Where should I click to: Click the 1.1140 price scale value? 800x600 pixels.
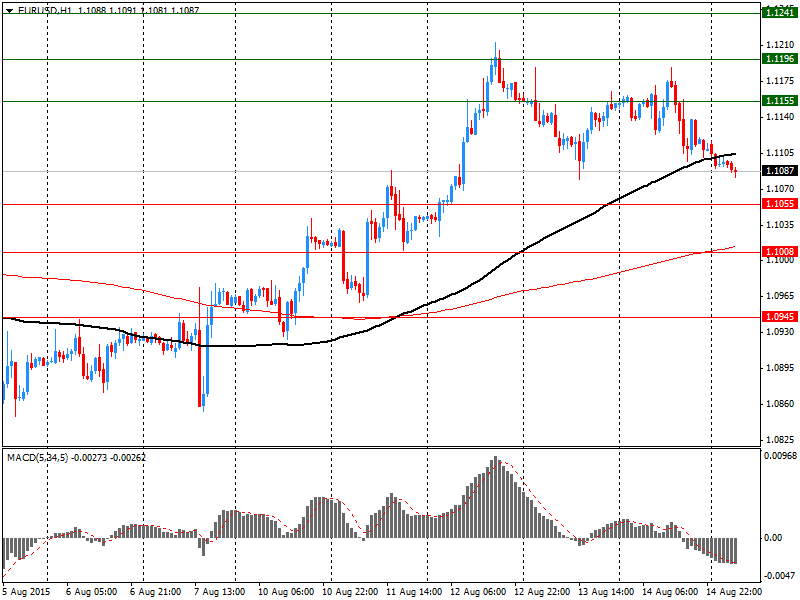point(781,117)
